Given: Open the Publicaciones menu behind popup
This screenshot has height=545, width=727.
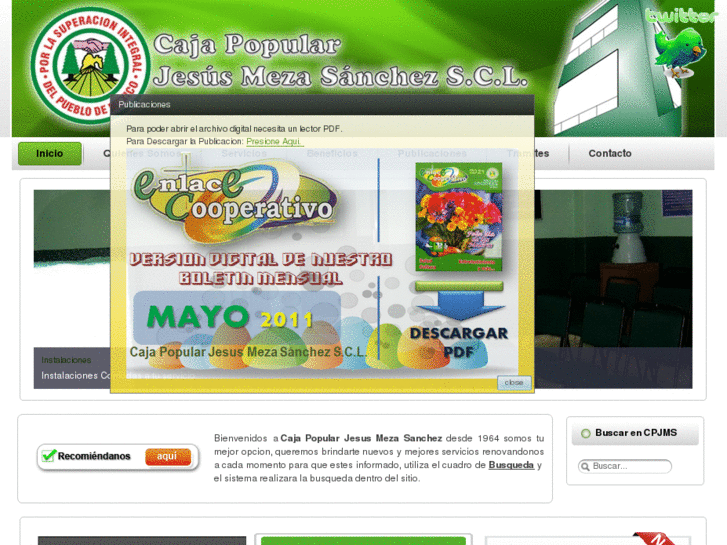Looking at the screenshot, I should 432,154.
